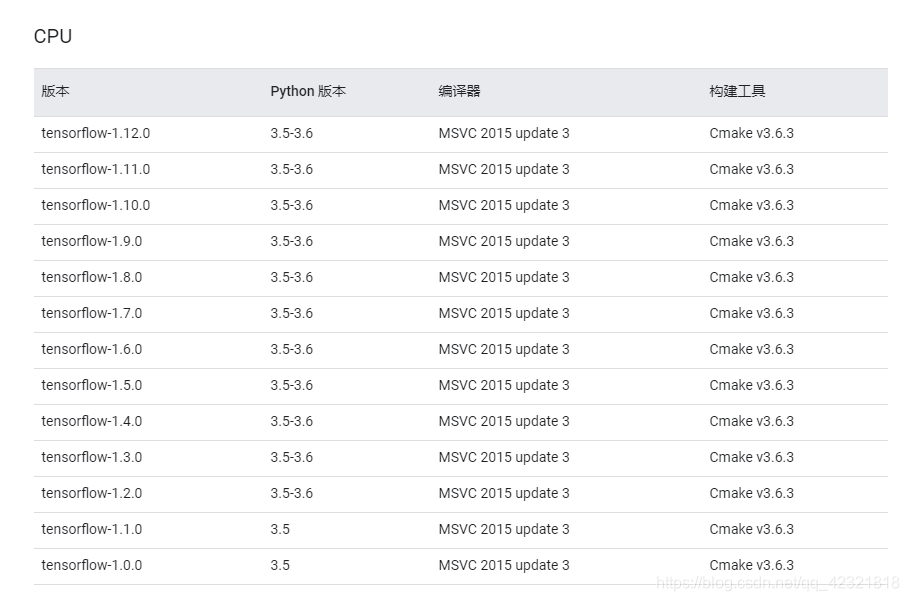The width and height of the screenshot is (909, 601).
Task: Click Python 3.5-3.6 in tensorflow-1.10.0 row
Action: 292,205
